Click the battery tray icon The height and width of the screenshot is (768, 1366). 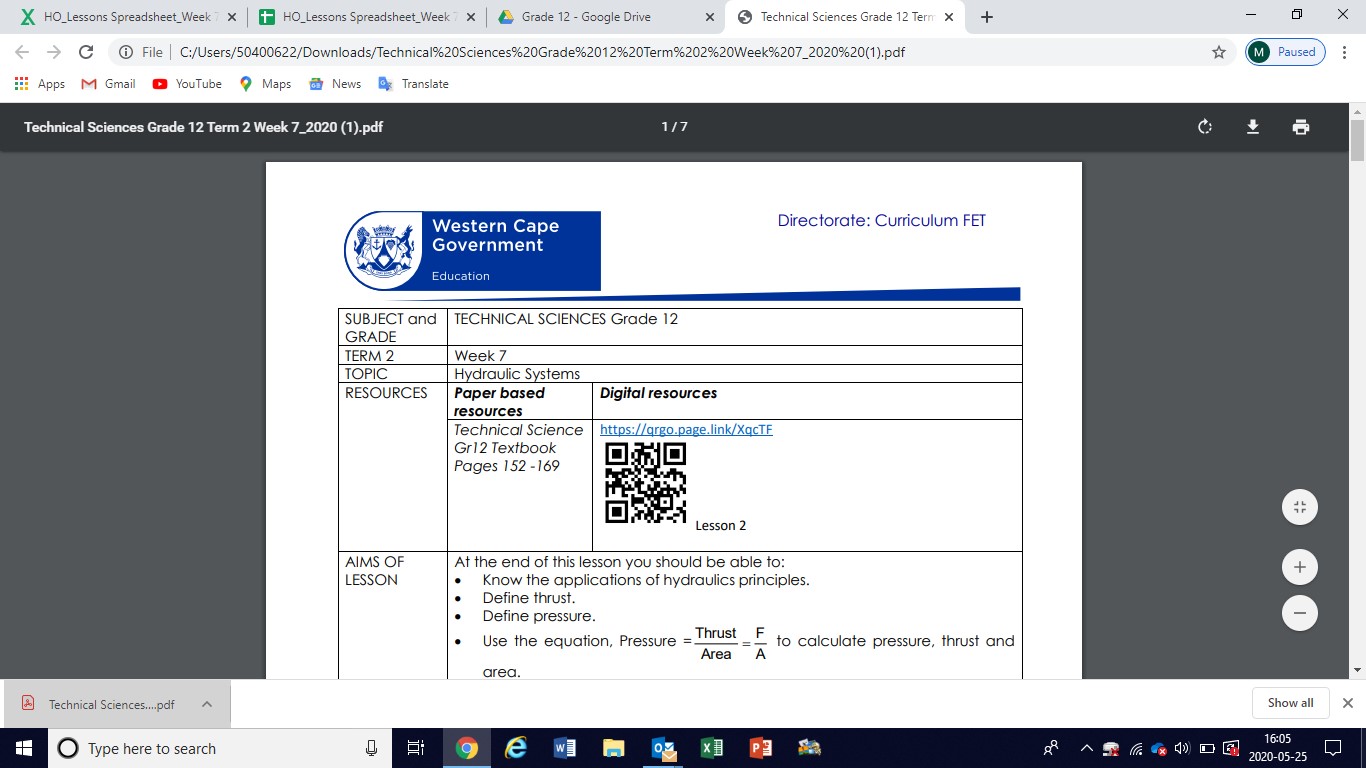click(x=1207, y=748)
